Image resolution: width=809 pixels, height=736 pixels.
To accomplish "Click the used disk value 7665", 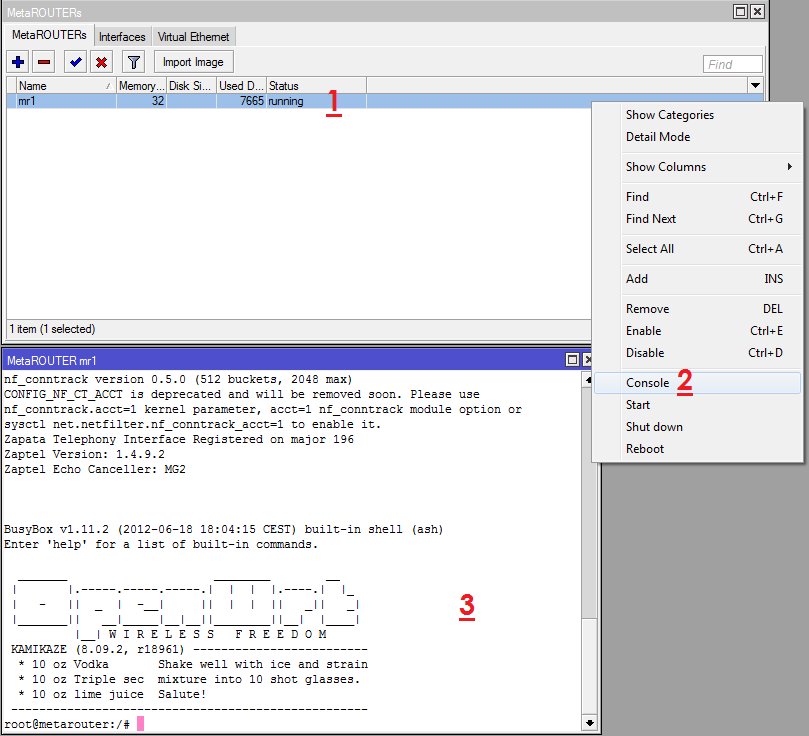I will (252, 101).
